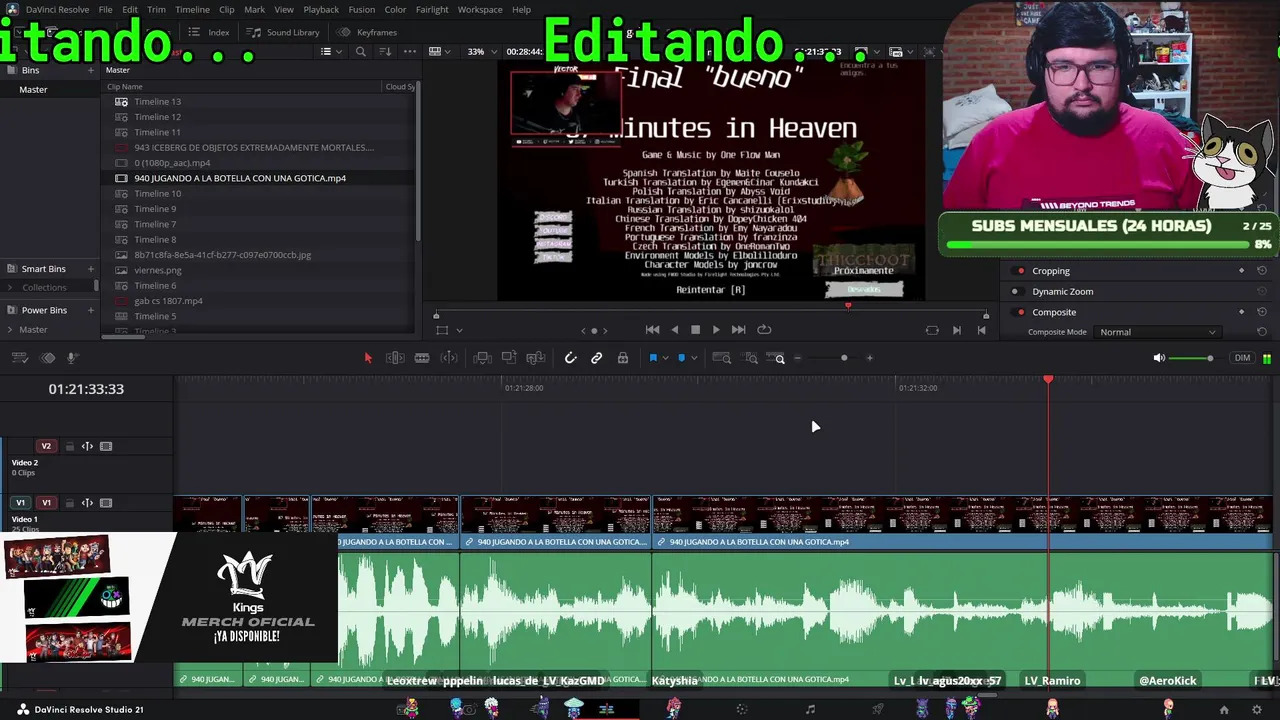Open viewer zoom 33% dropdown
1280x720 pixels.
[481, 52]
